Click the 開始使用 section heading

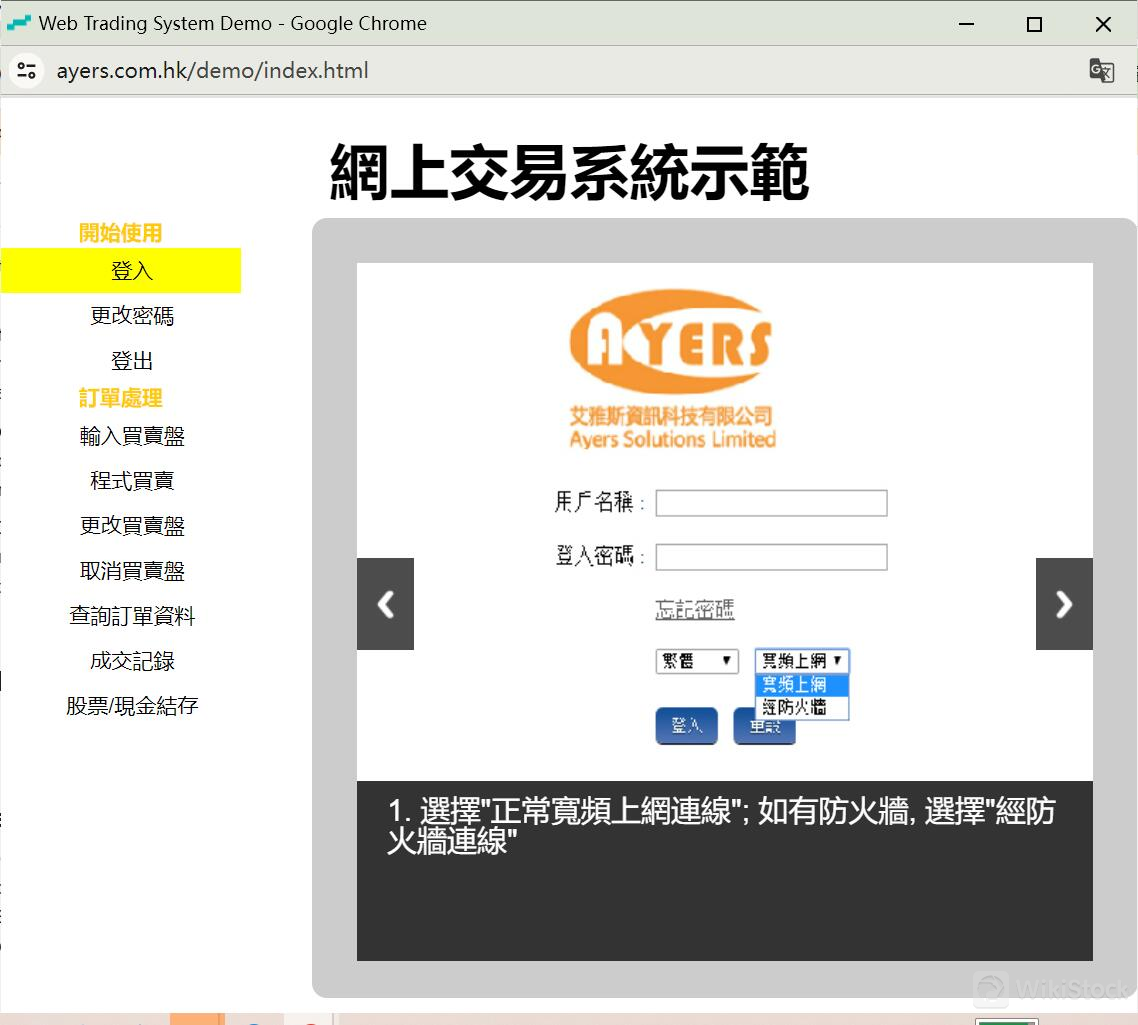[x=120, y=233]
